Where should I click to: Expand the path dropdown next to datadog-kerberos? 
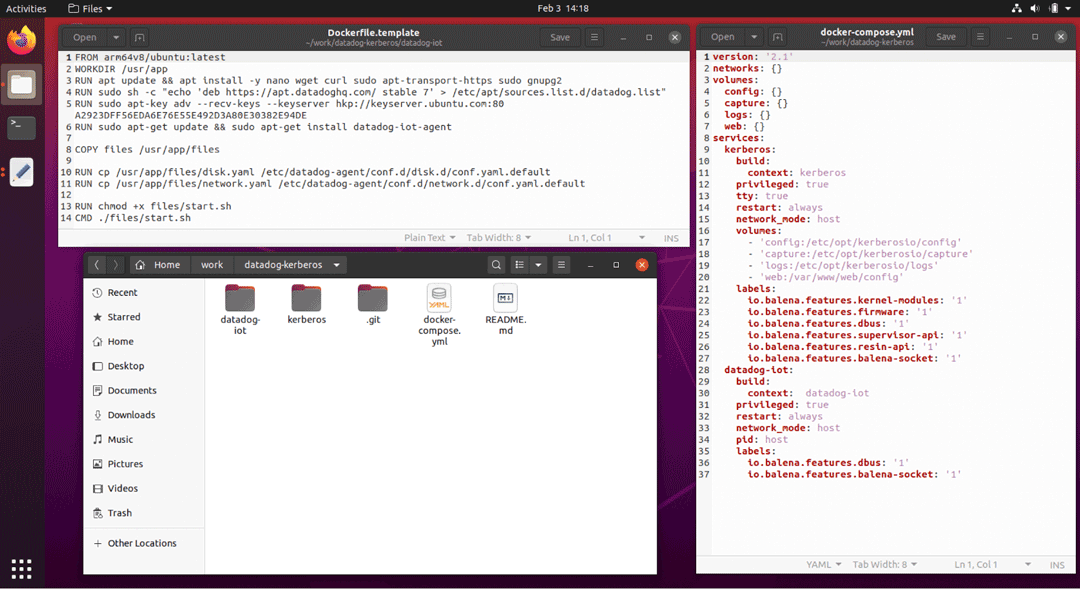click(x=337, y=265)
